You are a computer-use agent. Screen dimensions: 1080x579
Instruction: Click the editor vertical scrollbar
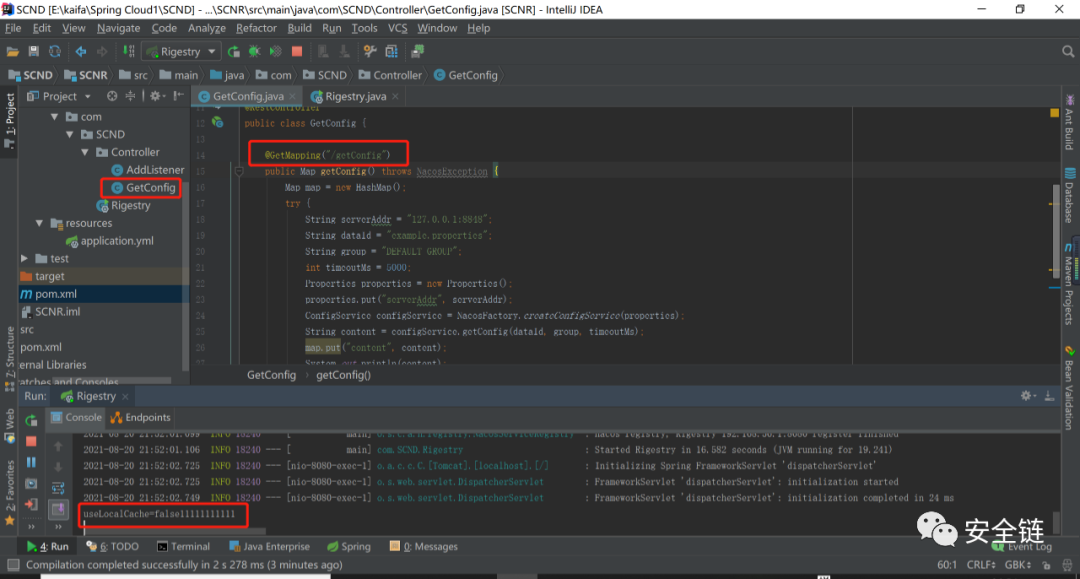[x=1055, y=231]
